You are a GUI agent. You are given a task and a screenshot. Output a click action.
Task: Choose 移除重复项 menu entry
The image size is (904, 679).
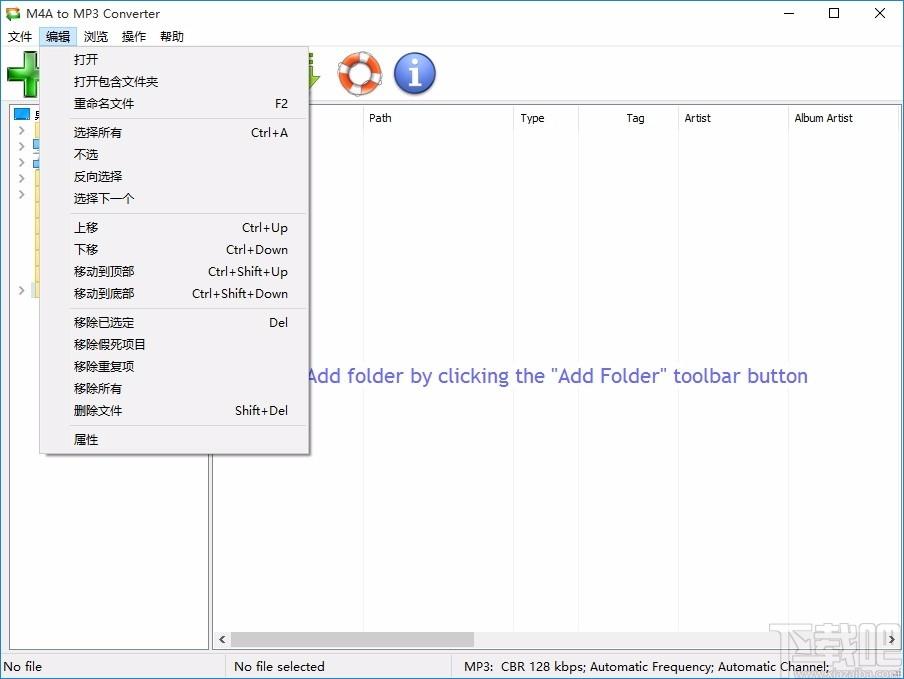coord(174,367)
